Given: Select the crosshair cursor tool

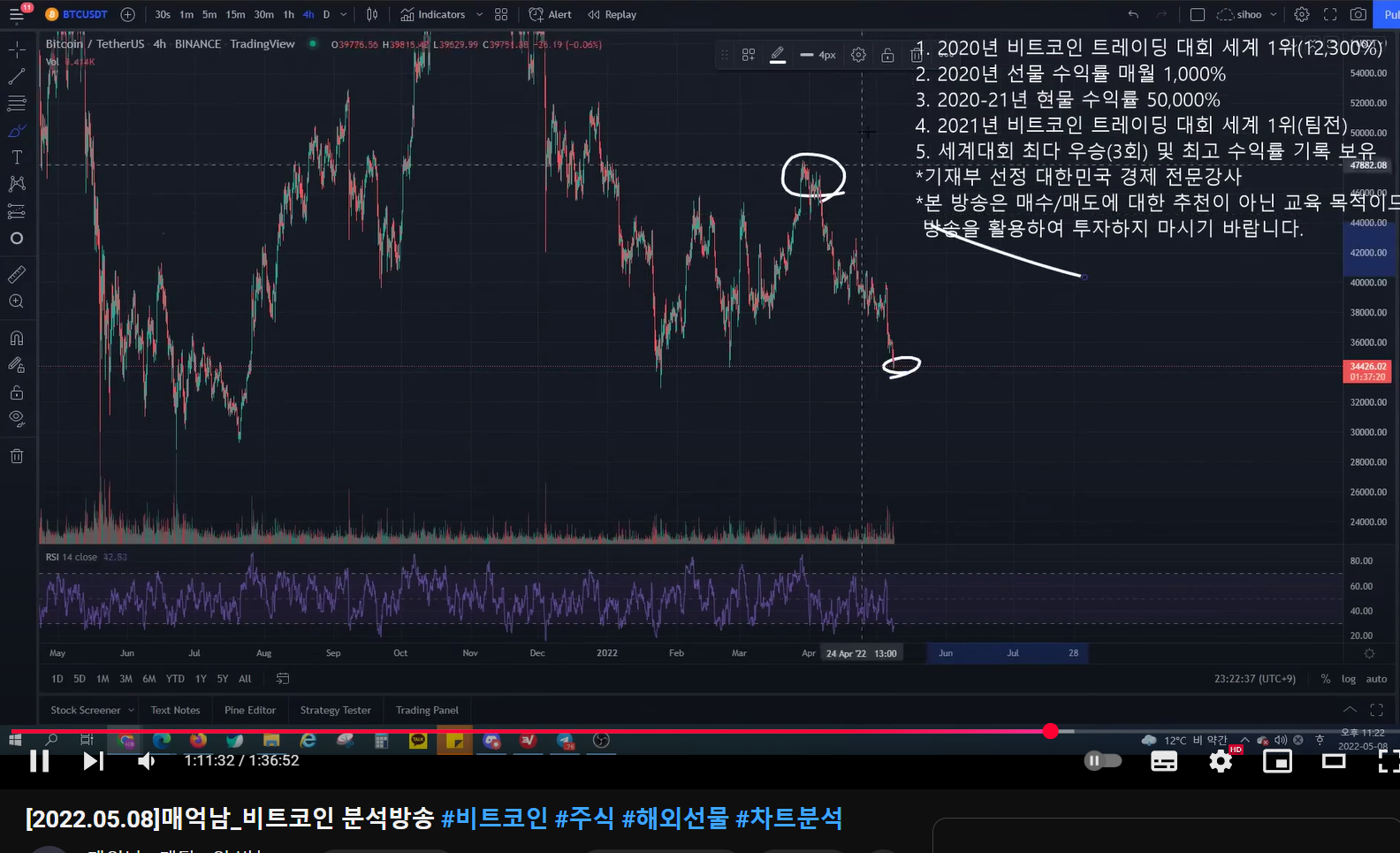Looking at the screenshot, I should [17, 50].
